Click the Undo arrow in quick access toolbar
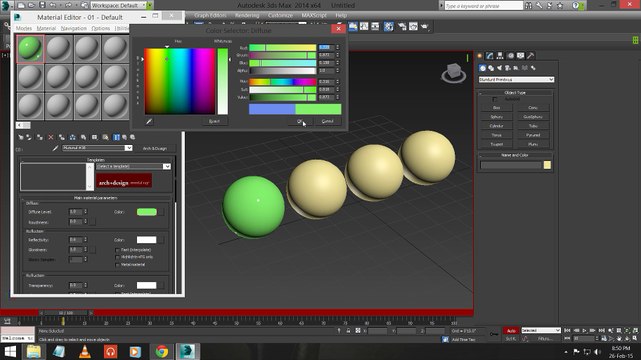 53,5
